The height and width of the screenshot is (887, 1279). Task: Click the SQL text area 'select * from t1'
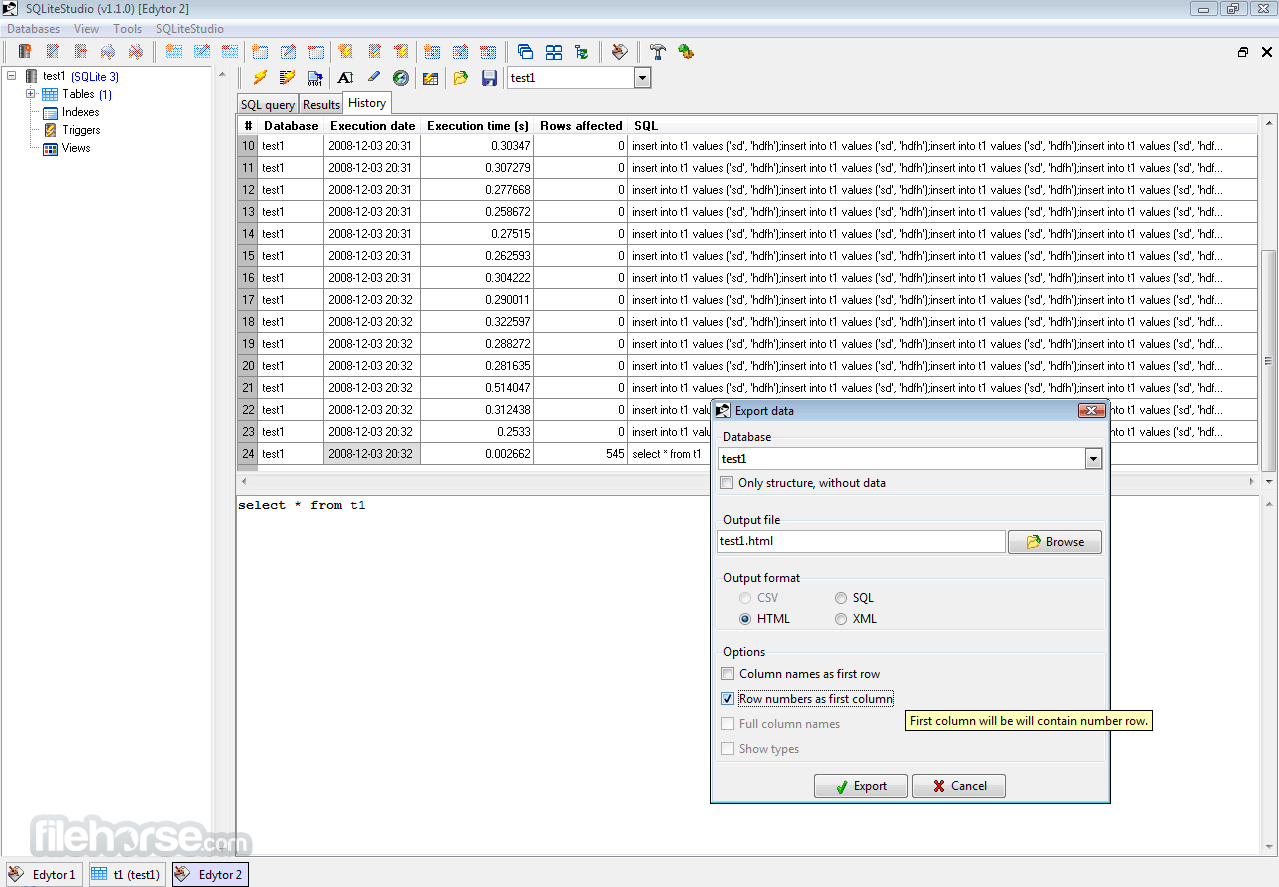point(301,506)
